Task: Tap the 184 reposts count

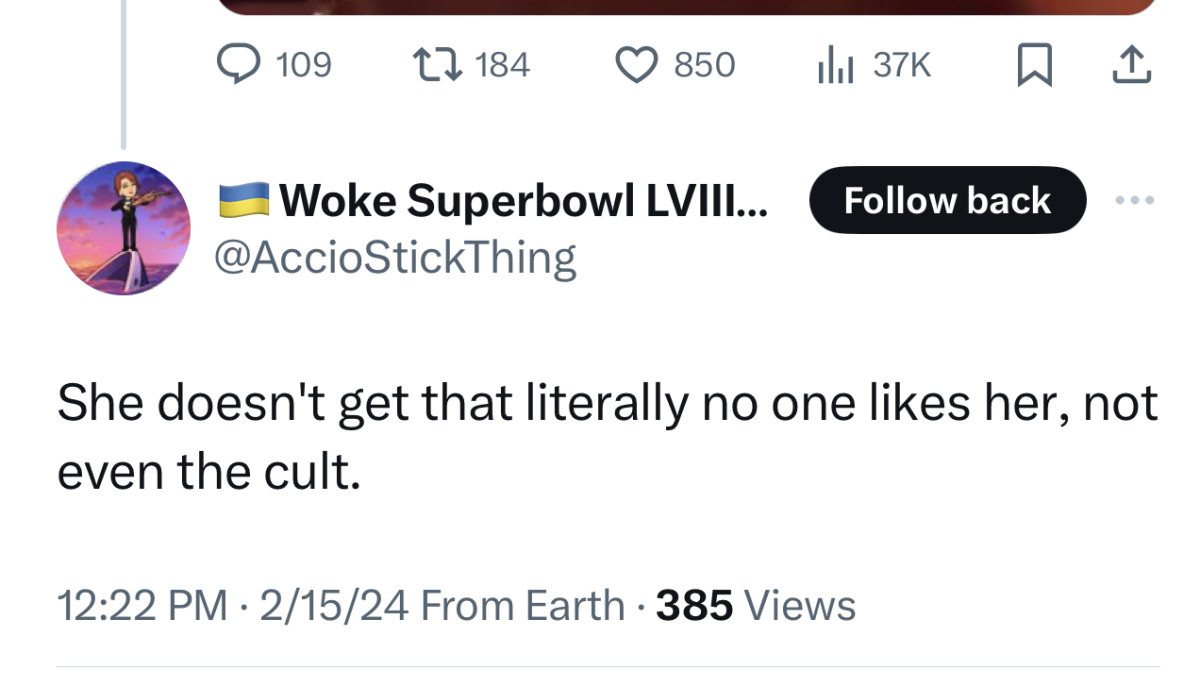Action: [x=502, y=66]
